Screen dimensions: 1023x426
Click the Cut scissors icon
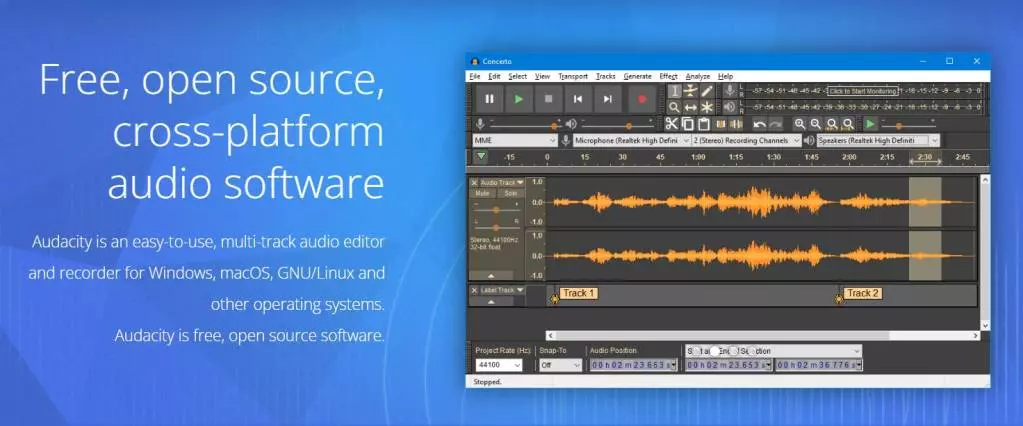pyautogui.click(x=672, y=124)
